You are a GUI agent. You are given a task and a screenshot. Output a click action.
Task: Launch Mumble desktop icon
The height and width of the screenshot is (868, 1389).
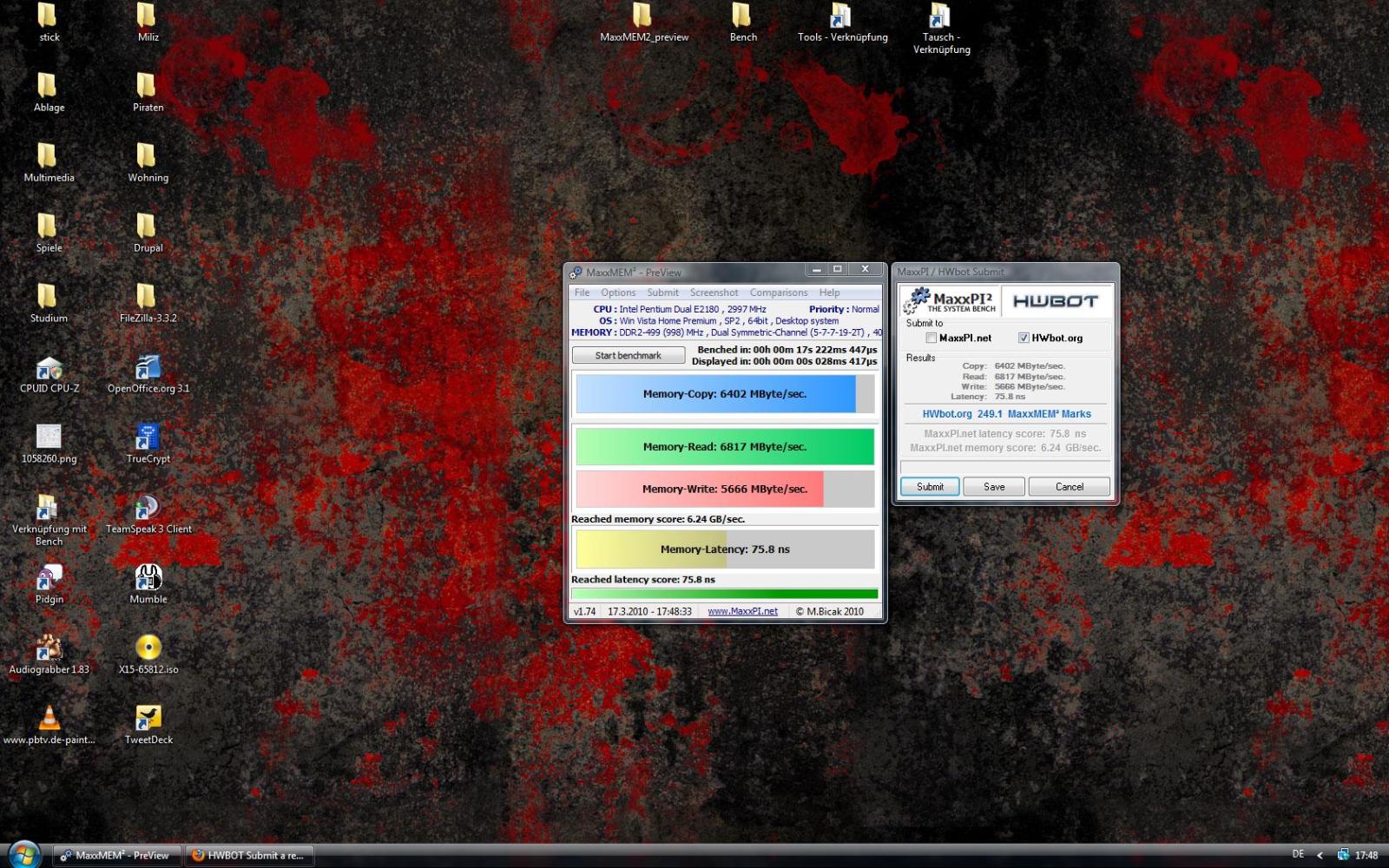coord(148,584)
